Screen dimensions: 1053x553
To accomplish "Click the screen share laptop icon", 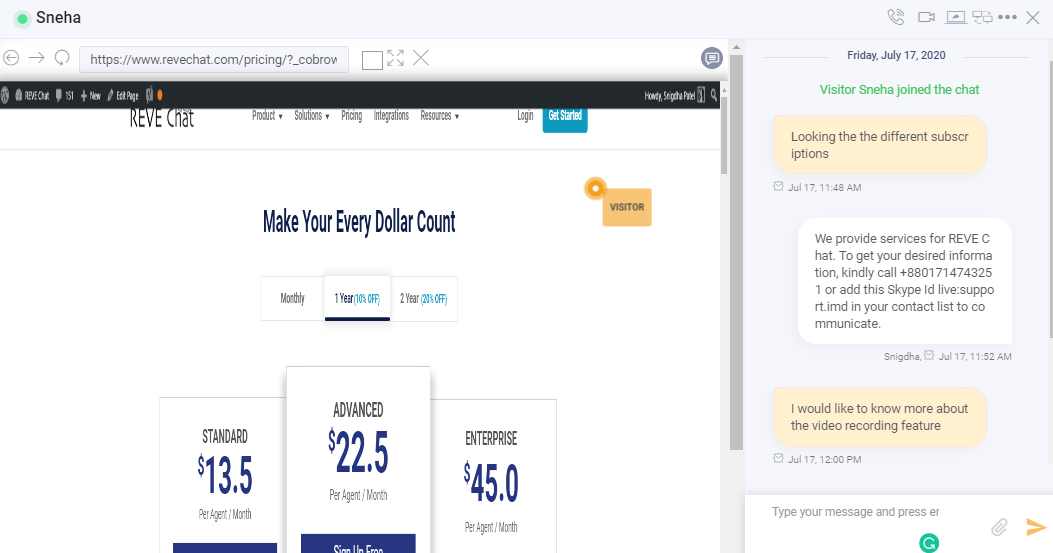I will (x=956, y=17).
